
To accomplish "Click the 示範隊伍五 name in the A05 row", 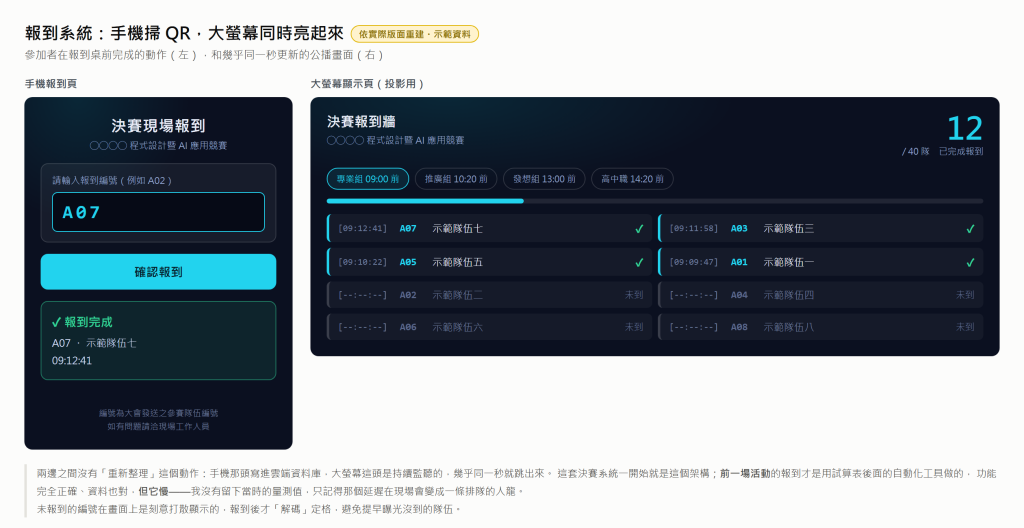I will (457, 262).
